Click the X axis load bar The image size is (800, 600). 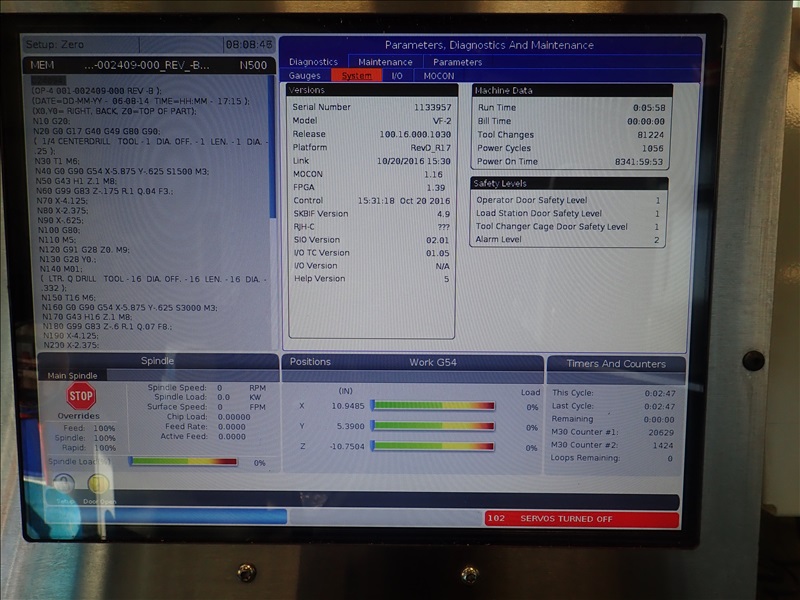pos(432,406)
